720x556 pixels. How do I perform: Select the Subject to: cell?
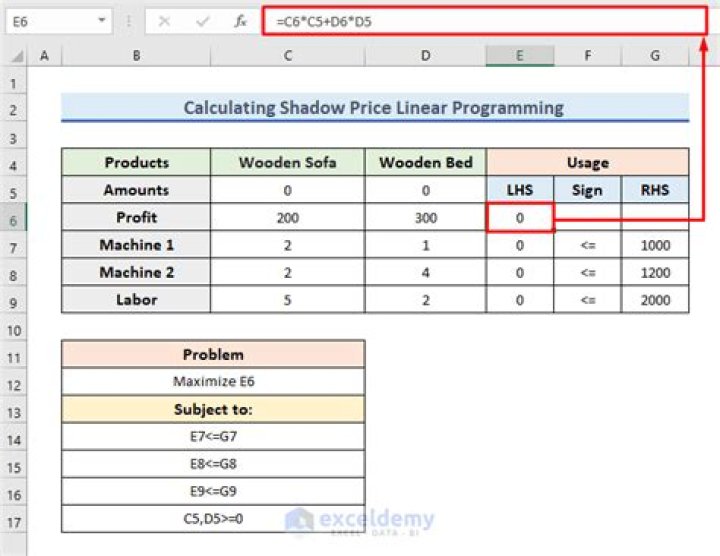point(212,409)
